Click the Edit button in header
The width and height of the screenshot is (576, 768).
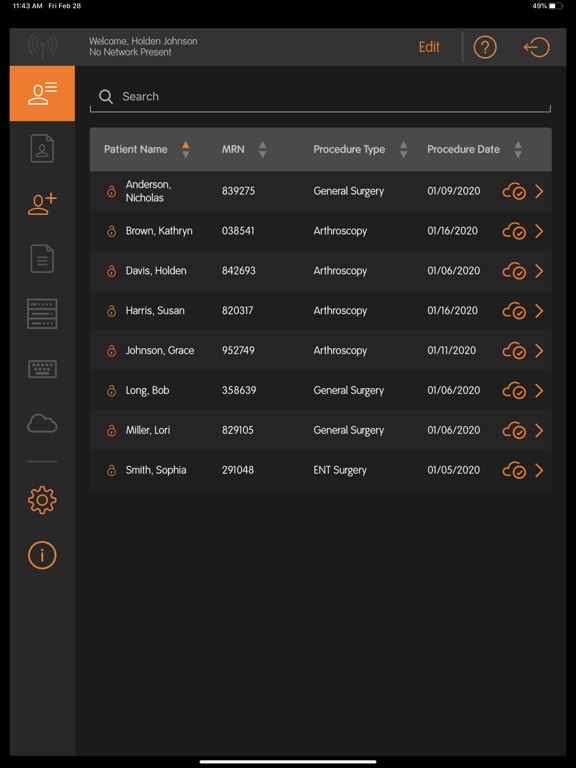click(x=429, y=47)
